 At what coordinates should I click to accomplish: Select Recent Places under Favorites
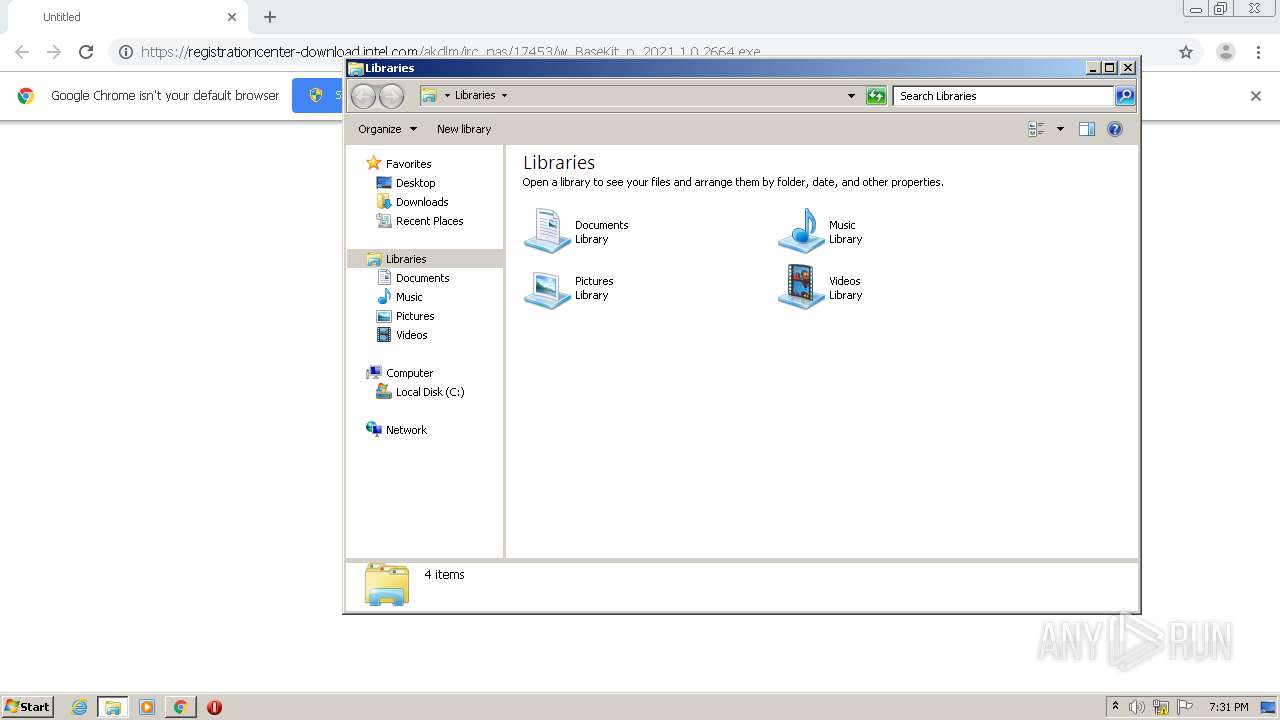tap(429, 221)
